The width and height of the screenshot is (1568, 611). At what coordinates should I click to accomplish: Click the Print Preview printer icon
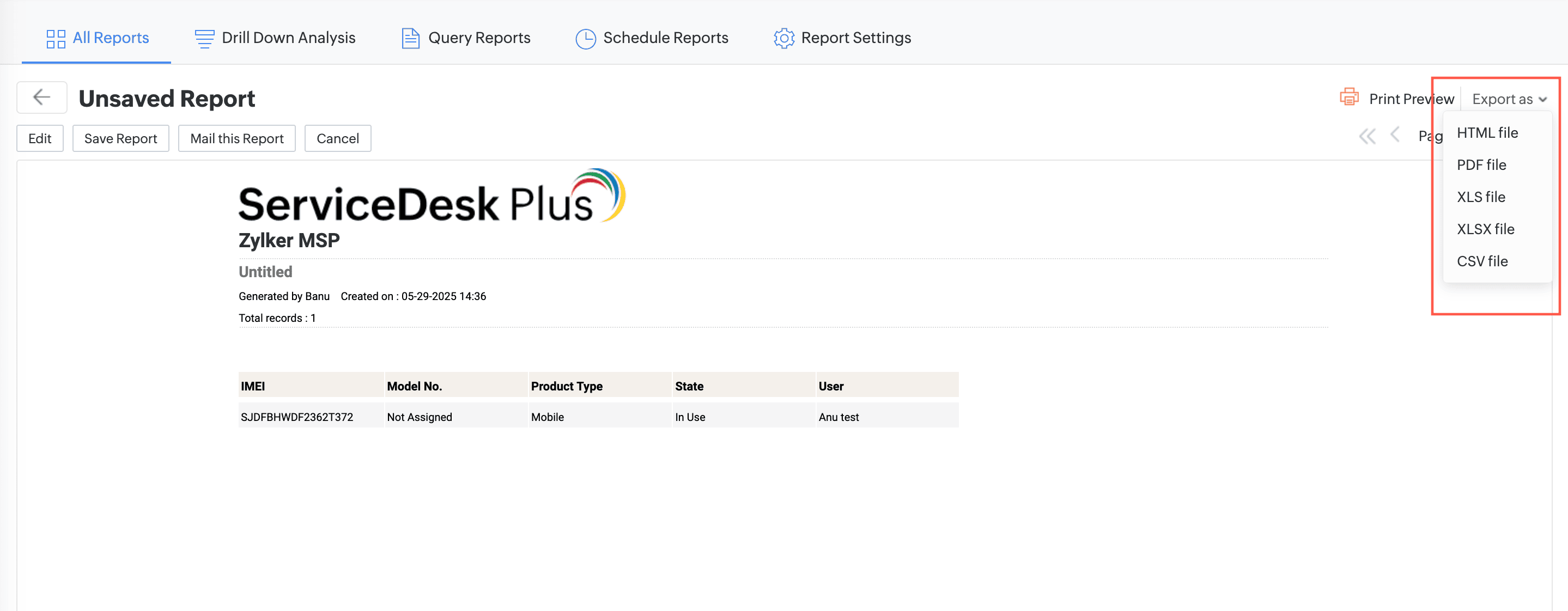pos(1349,97)
